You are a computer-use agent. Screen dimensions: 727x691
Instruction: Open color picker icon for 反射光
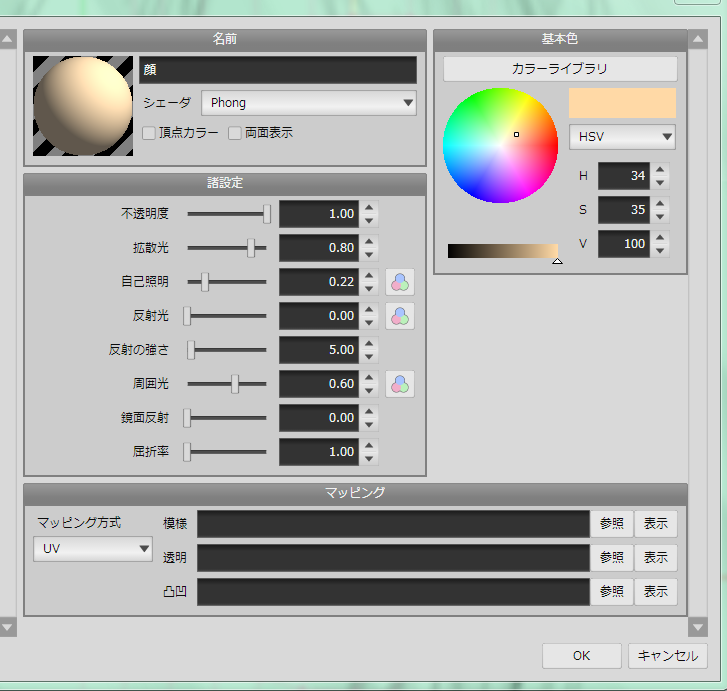coord(400,316)
